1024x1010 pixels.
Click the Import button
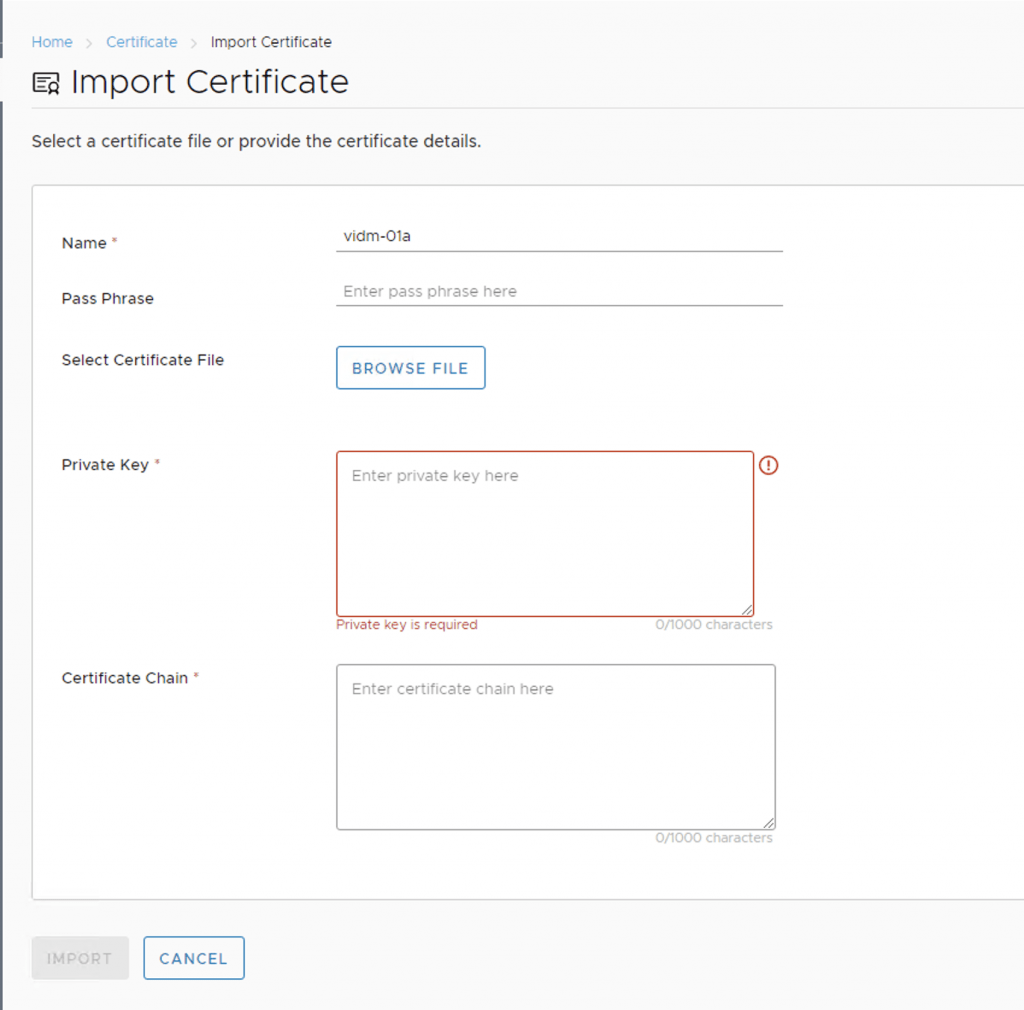[80, 958]
